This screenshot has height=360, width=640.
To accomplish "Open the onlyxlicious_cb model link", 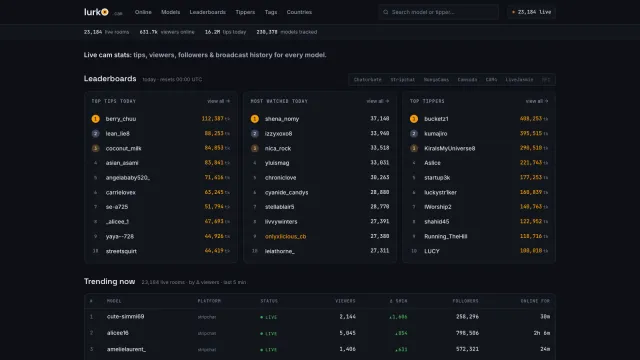I will click(x=285, y=236).
